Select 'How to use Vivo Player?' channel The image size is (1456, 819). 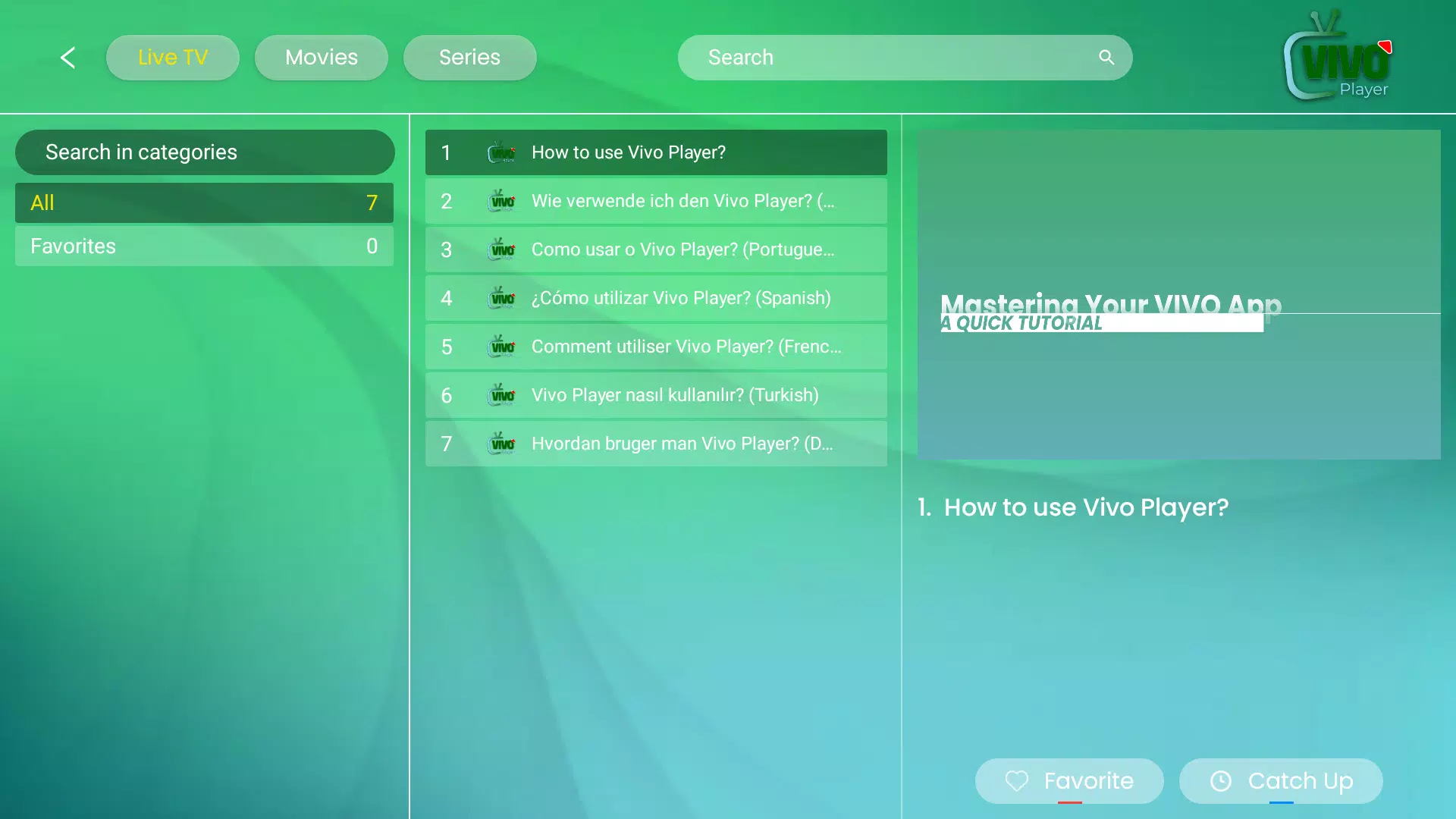click(656, 152)
